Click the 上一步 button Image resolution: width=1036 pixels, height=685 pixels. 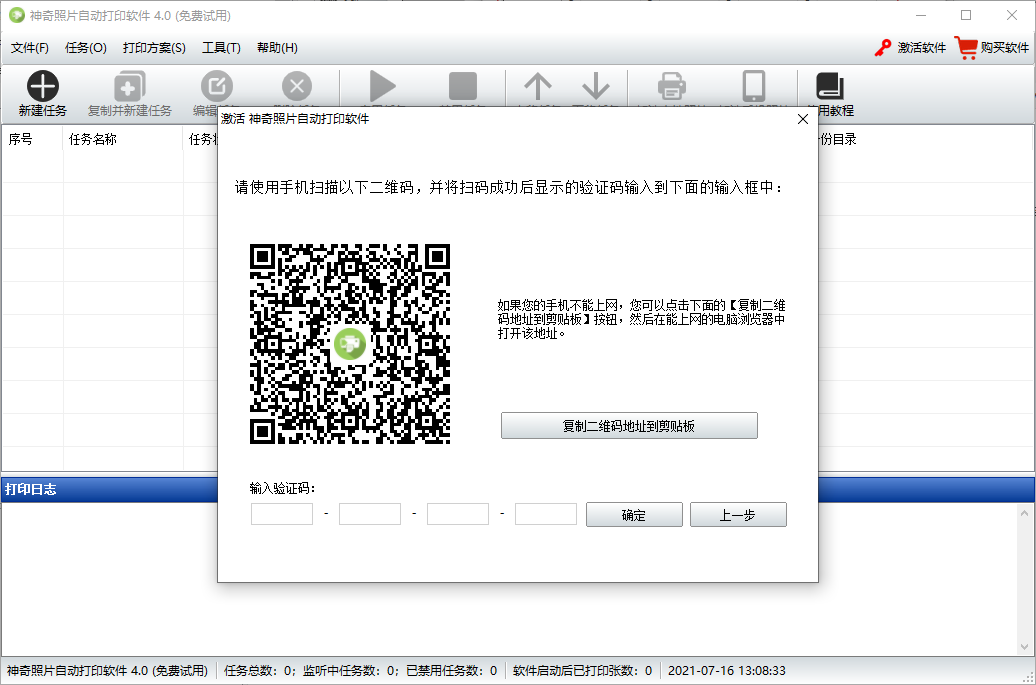pos(738,515)
